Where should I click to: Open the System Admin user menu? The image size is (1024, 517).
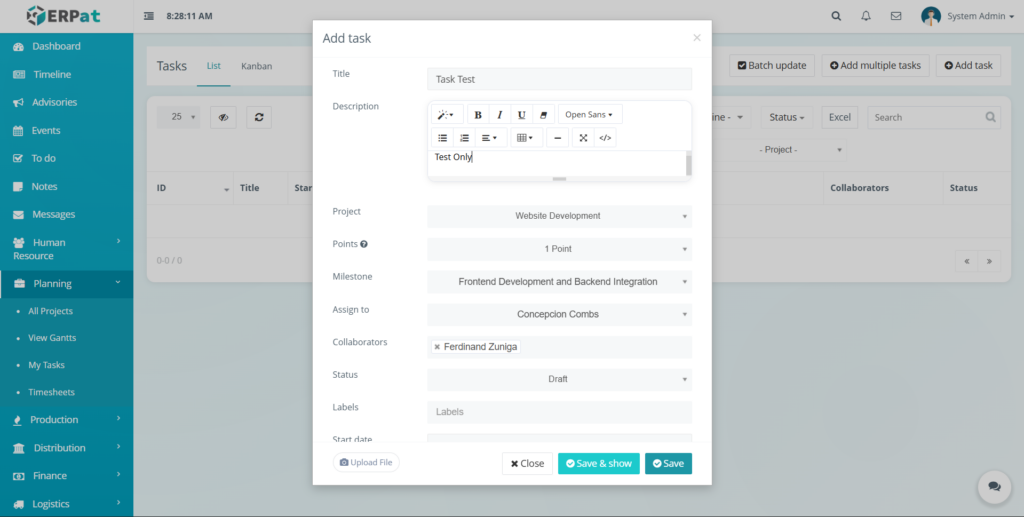tap(968, 16)
